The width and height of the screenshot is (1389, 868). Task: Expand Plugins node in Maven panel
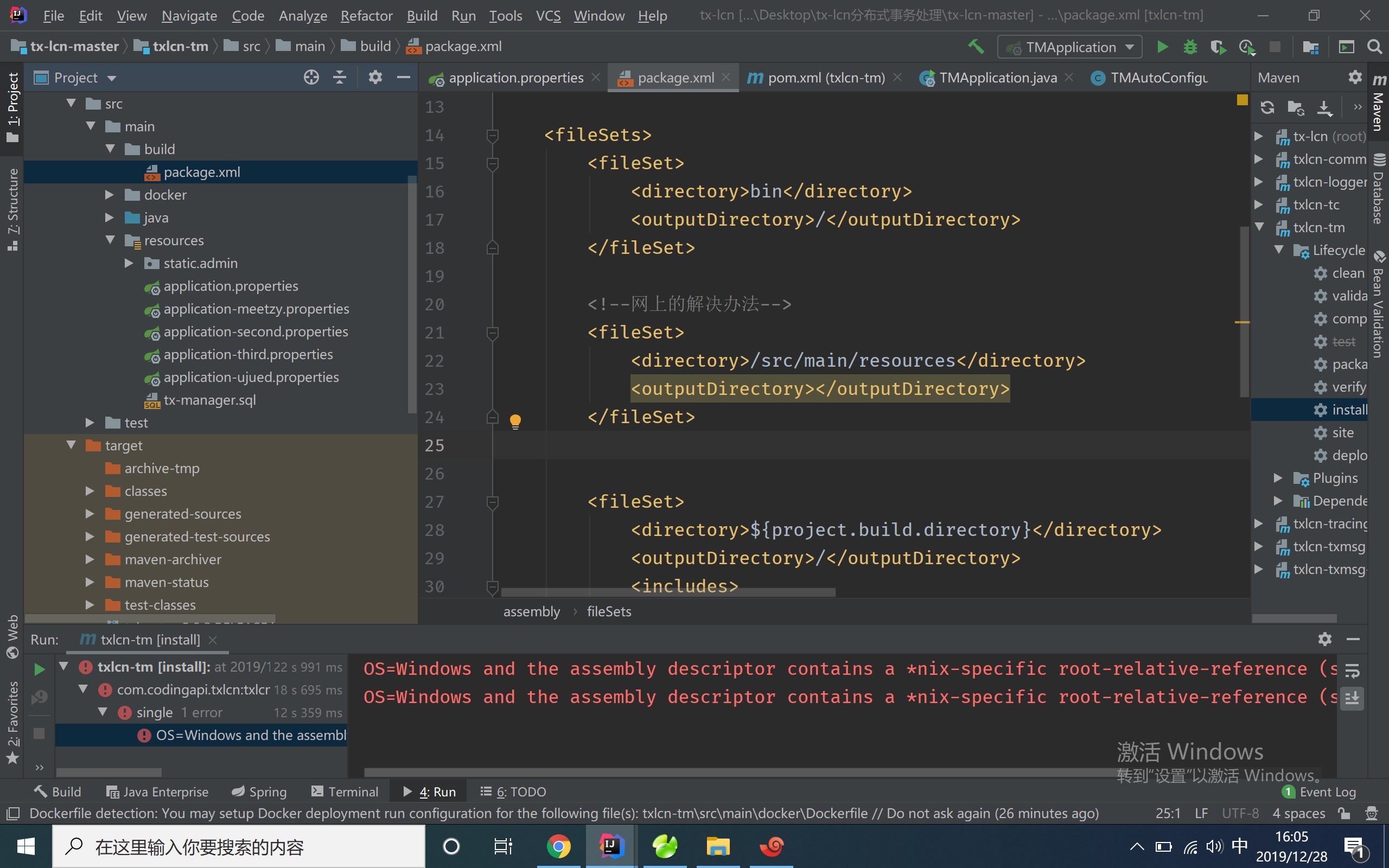pos(1278,477)
